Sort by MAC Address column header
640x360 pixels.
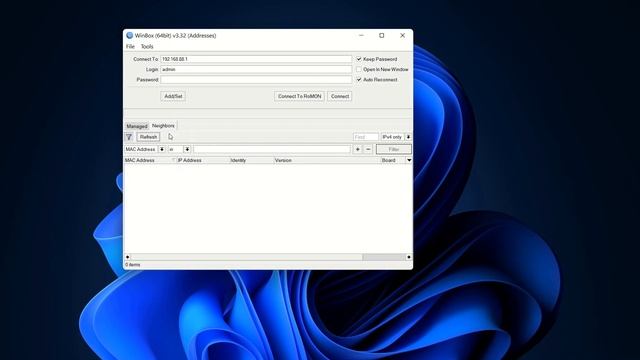point(150,160)
